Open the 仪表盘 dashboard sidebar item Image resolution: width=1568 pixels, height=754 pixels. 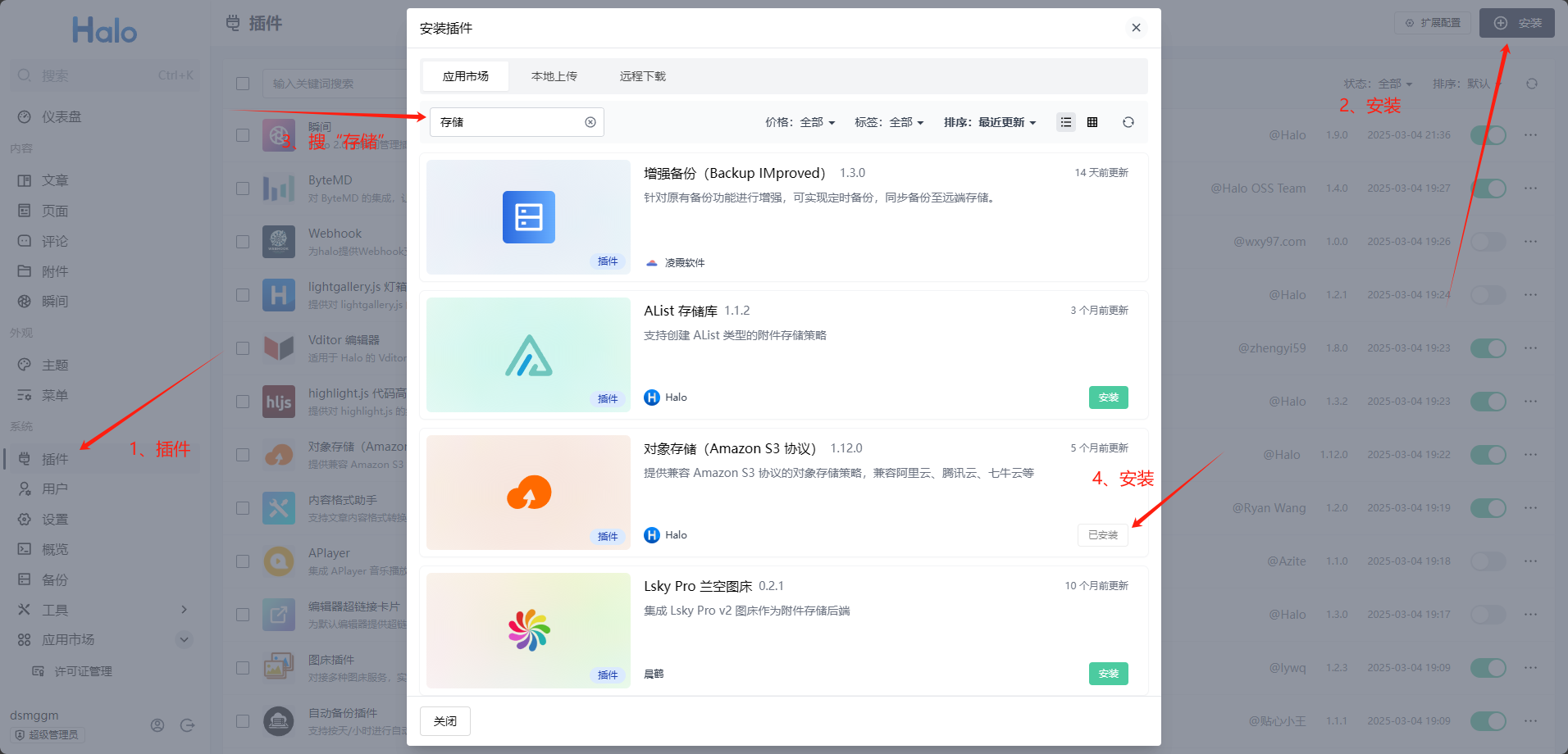(103, 117)
